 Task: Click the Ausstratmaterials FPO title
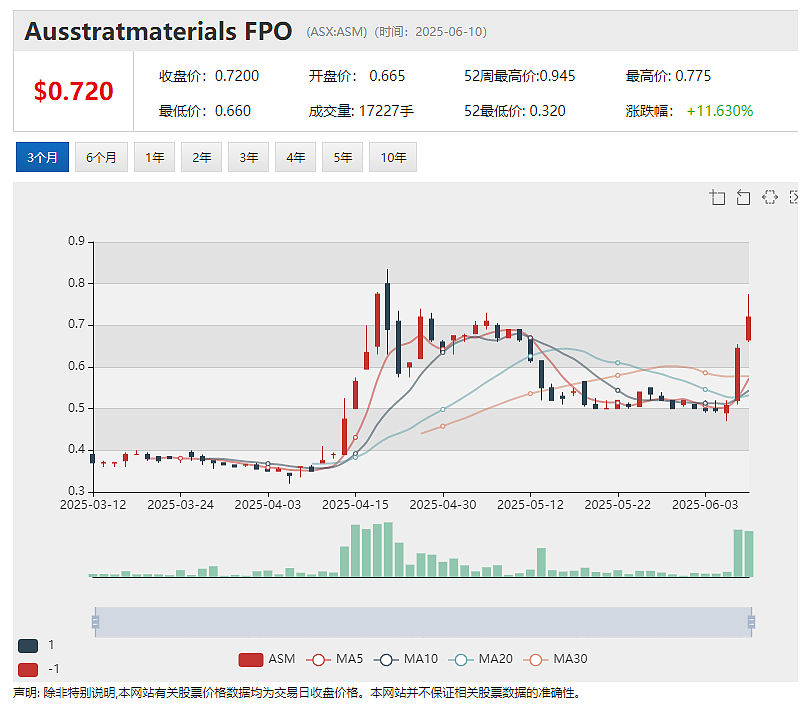pyautogui.click(x=158, y=31)
